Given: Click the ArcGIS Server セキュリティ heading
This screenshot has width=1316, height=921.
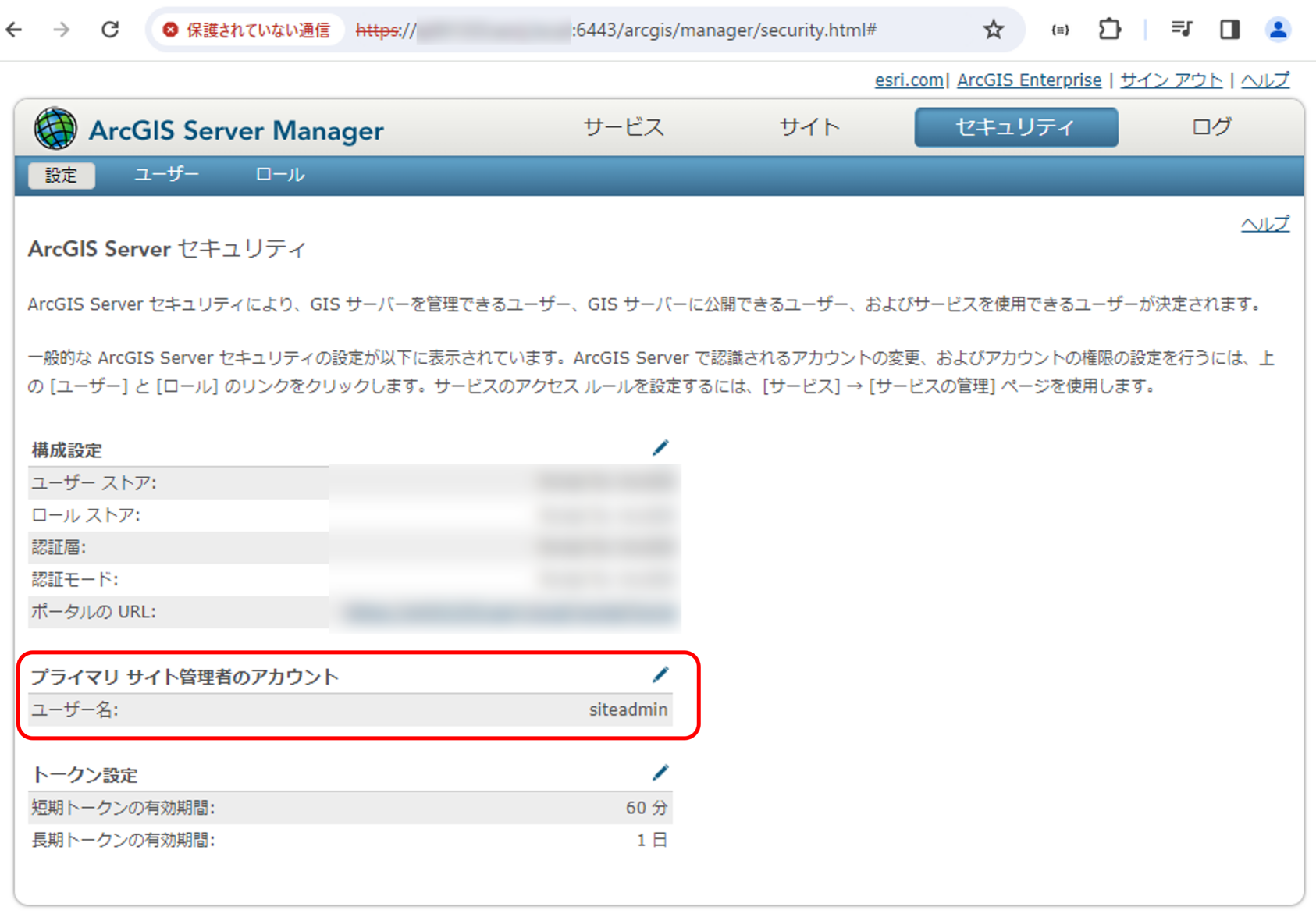Looking at the screenshot, I should coord(167,249).
